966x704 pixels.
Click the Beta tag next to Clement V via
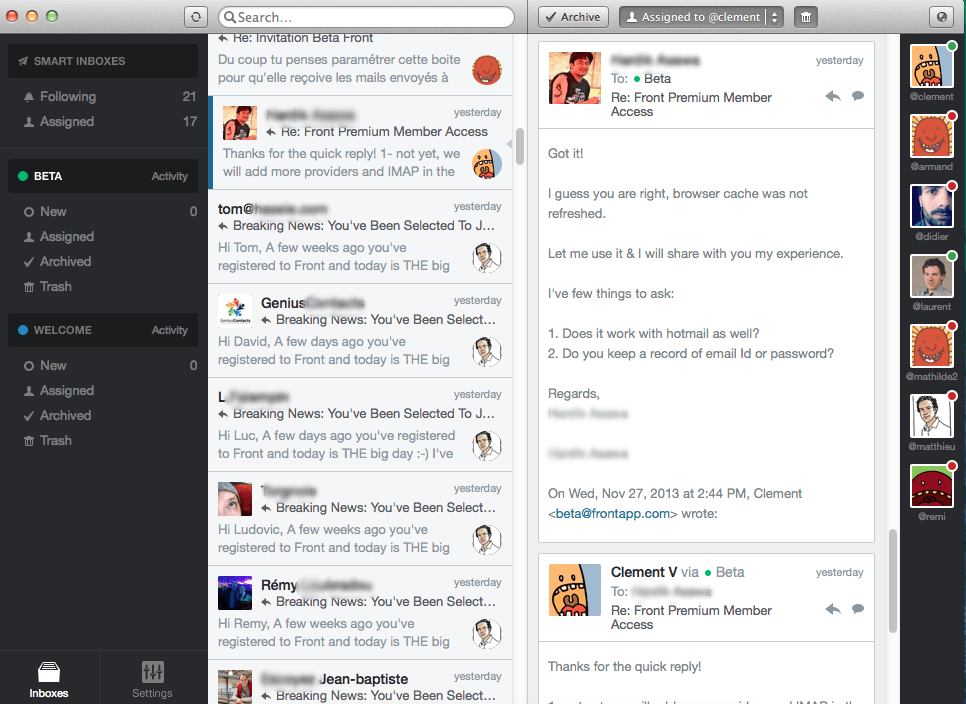[724, 572]
